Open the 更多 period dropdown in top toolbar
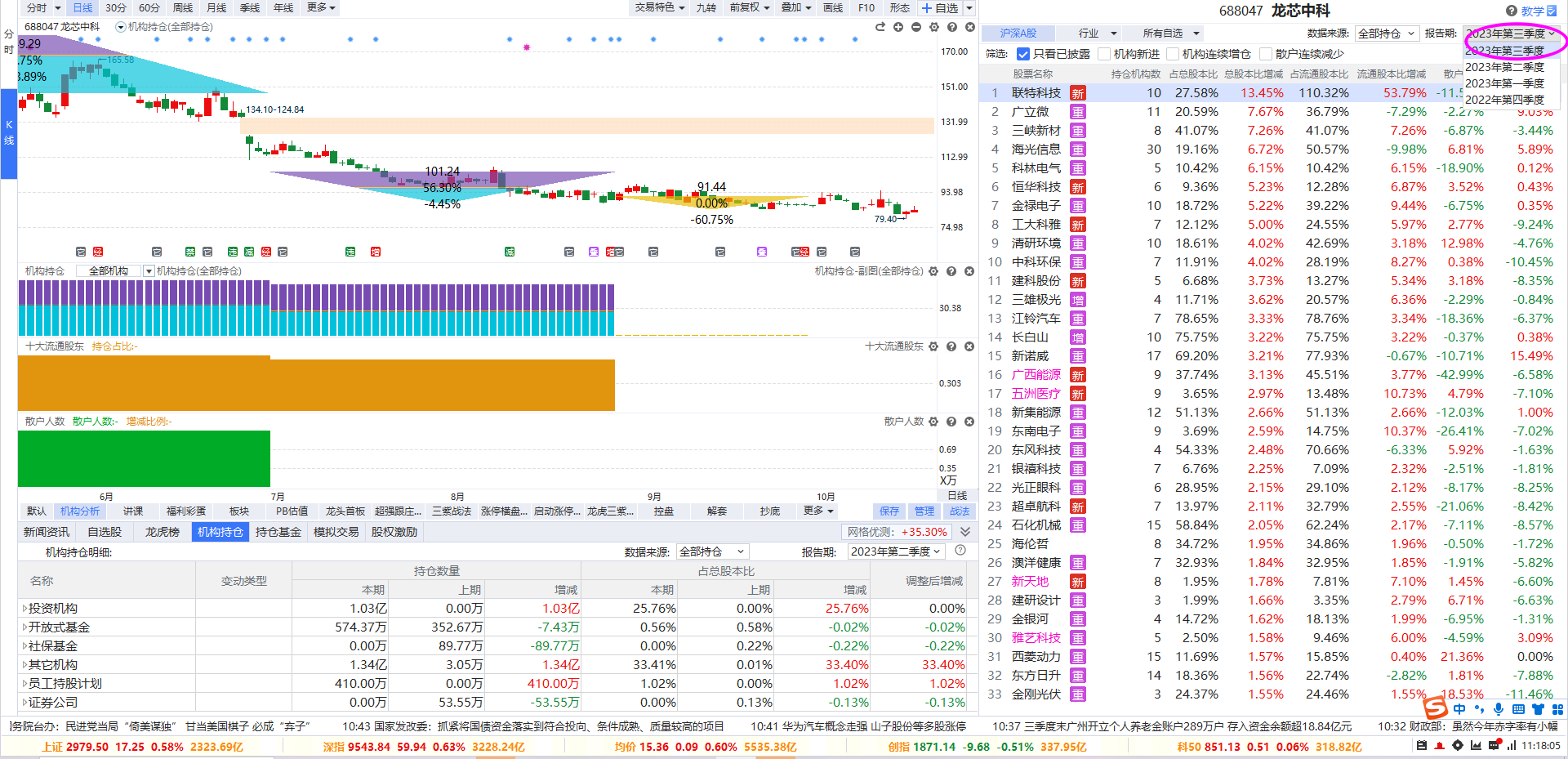Image resolution: width=1568 pixels, height=759 pixels. coord(320,7)
